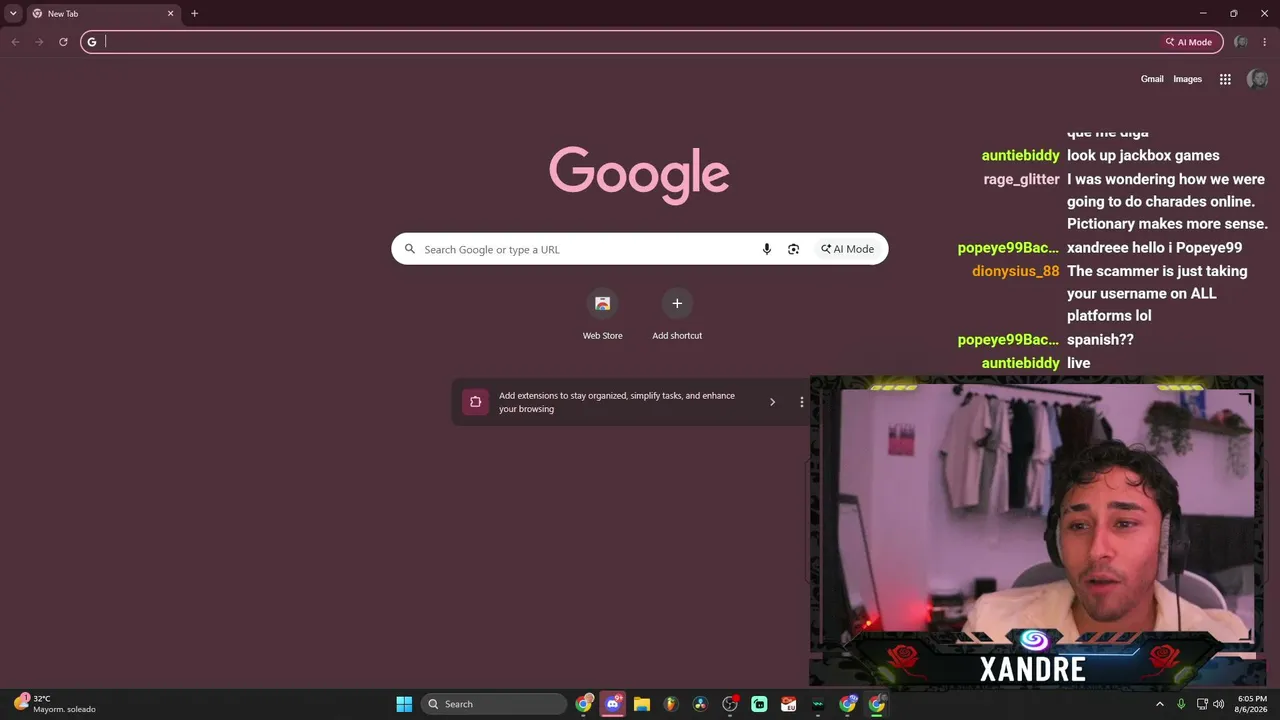Screen dimensions: 1280x720
Task: Click the Add shortcut plus button
Action: [x=677, y=303]
